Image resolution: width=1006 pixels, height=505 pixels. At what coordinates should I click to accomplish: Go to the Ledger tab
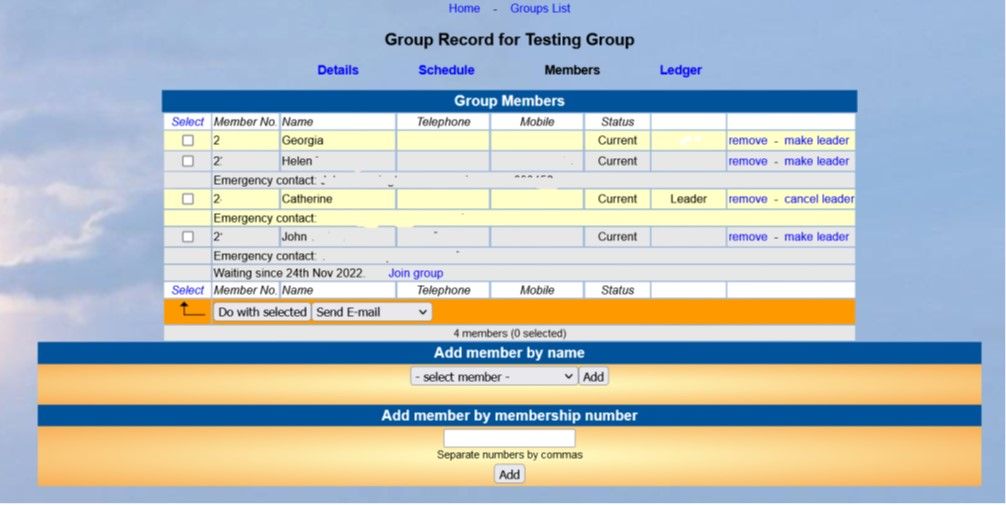(x=680, y=70)
